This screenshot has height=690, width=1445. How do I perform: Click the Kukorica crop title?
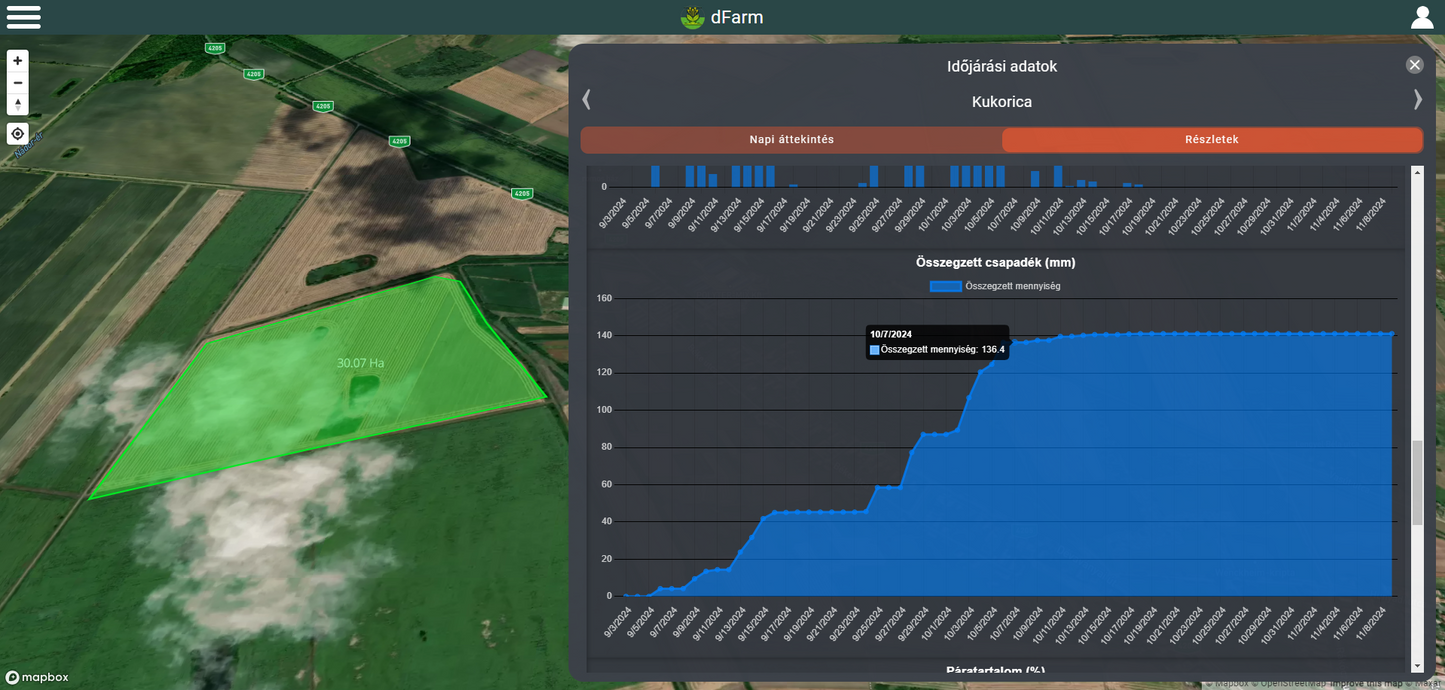coord(1001,102)
